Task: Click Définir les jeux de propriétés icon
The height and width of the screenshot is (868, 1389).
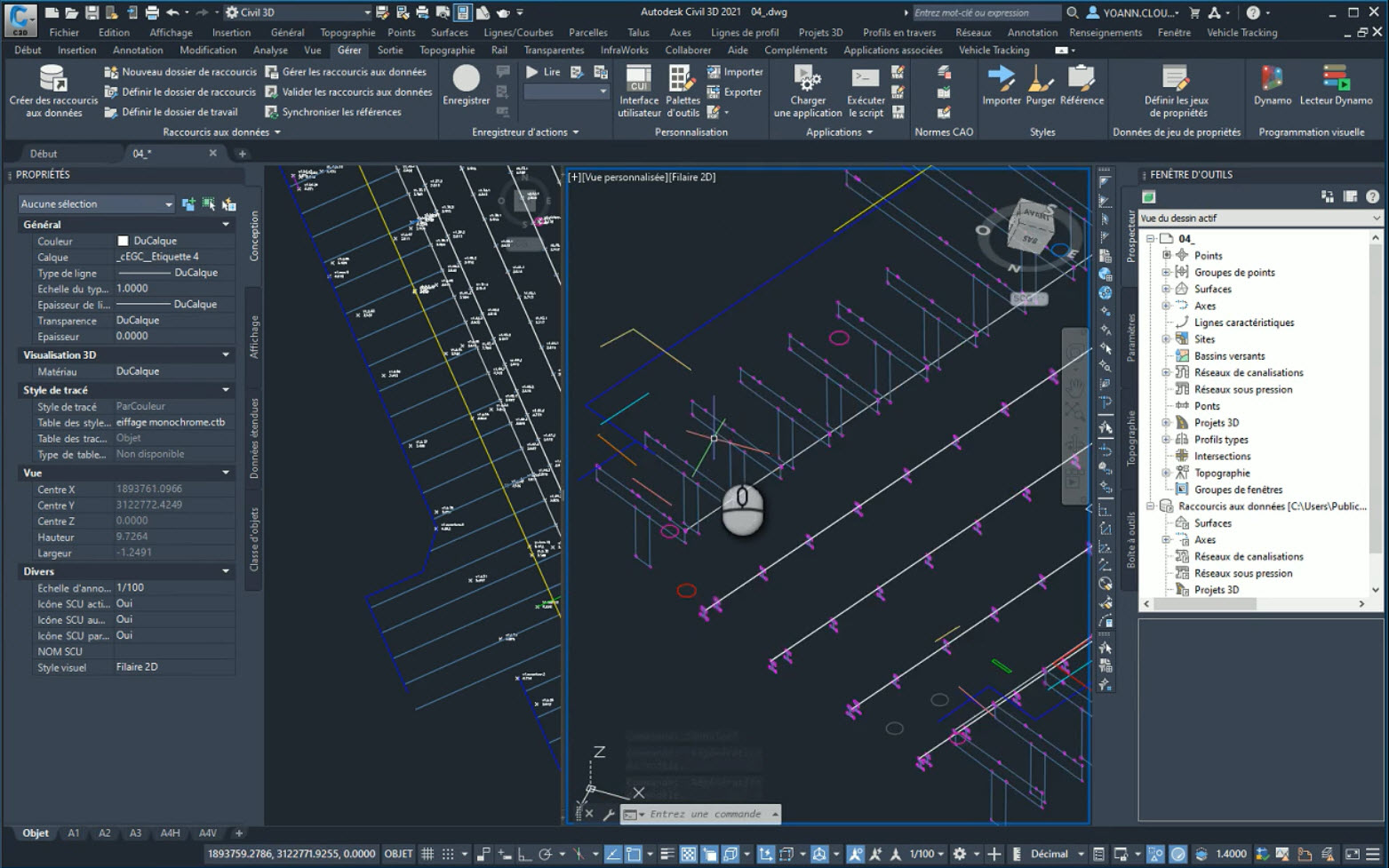Action: 1176,80
